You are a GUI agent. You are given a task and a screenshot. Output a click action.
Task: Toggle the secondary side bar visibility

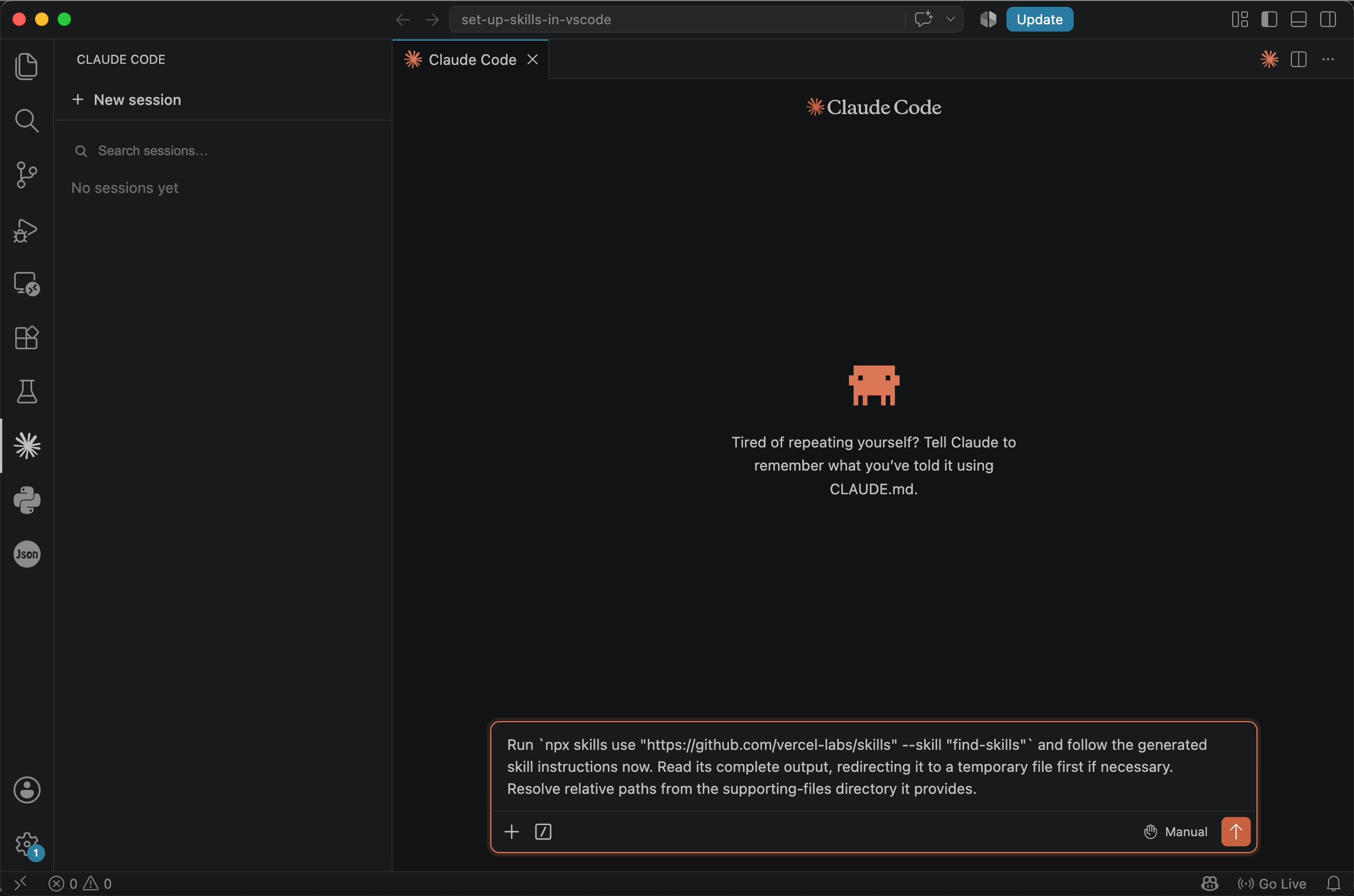pos(1327,19)
